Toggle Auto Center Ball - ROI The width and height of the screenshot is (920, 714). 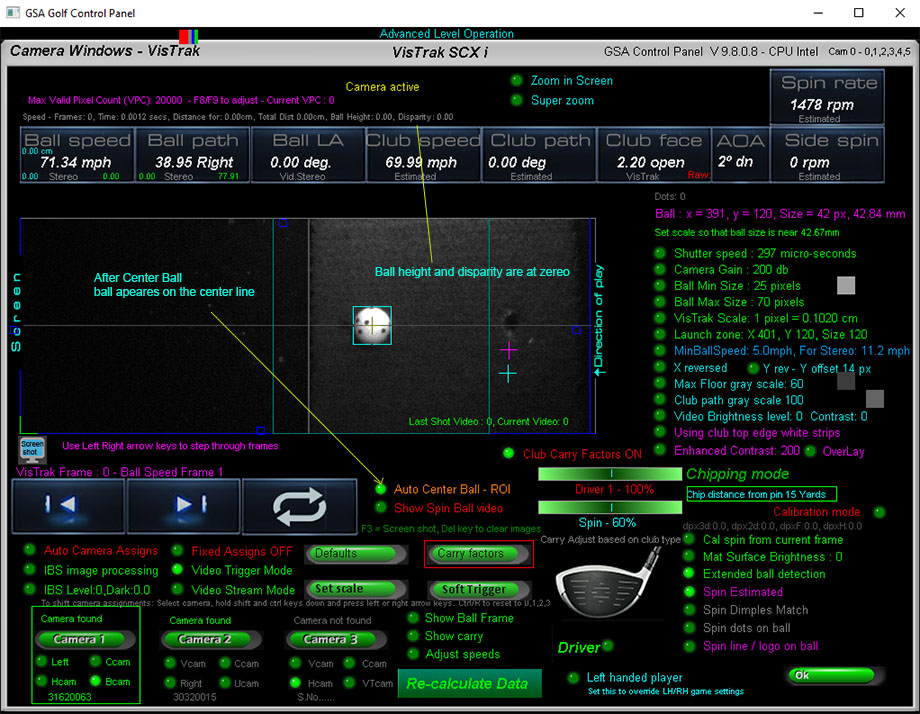(x=380, y=489)
